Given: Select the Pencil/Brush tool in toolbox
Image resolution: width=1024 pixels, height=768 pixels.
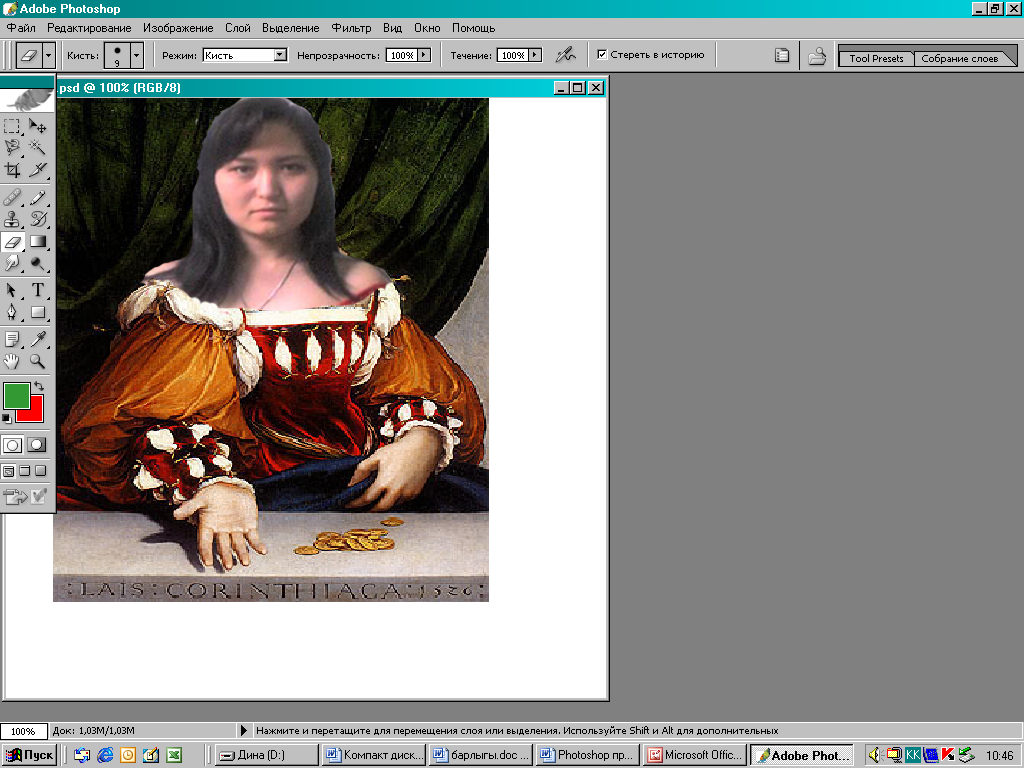Looking at the screenshot, I should [x=38, y=197].
